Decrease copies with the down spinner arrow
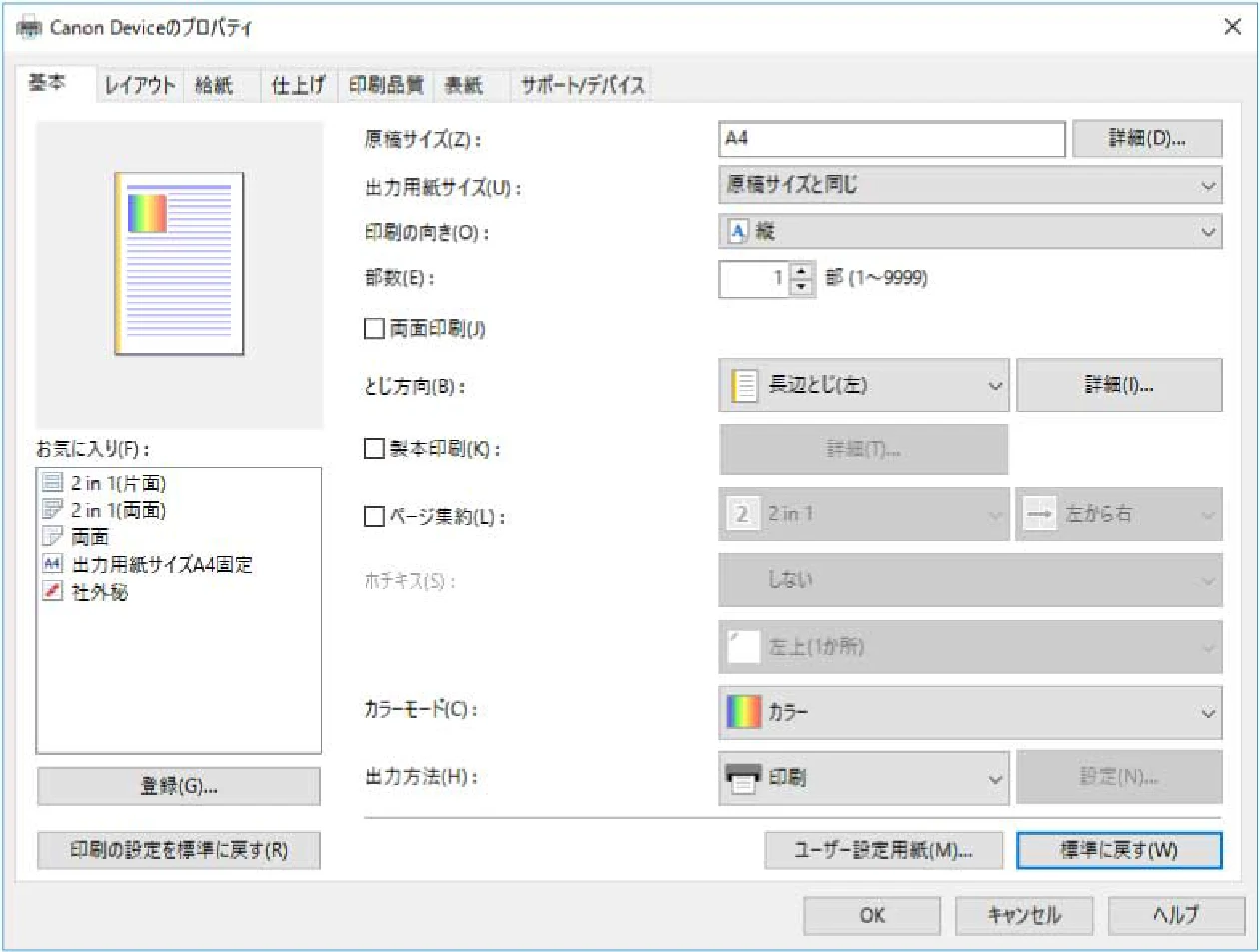Screen dimensions: 1260x952 coord(802,287)
